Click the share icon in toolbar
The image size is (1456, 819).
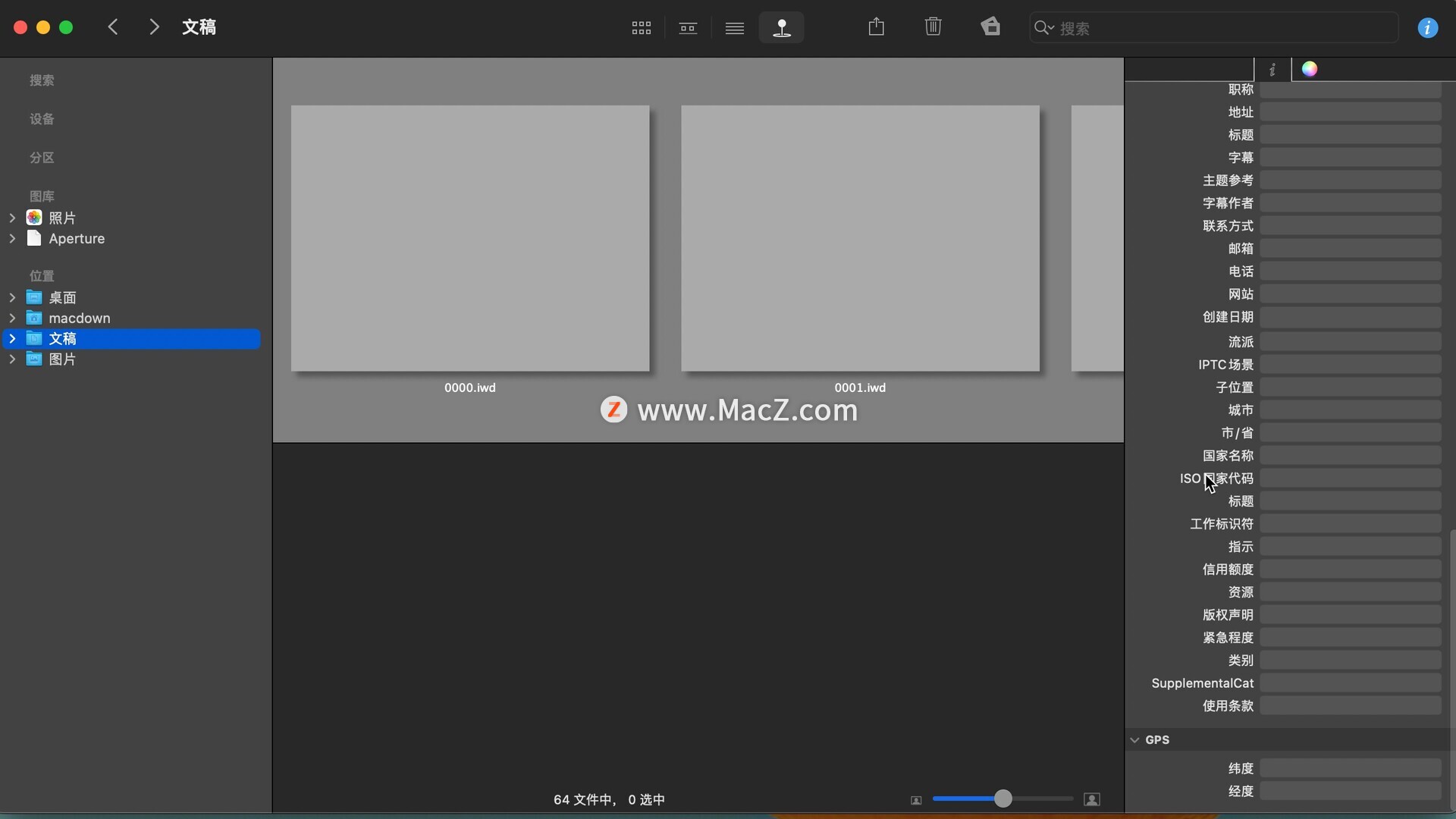tap(877, 27)
